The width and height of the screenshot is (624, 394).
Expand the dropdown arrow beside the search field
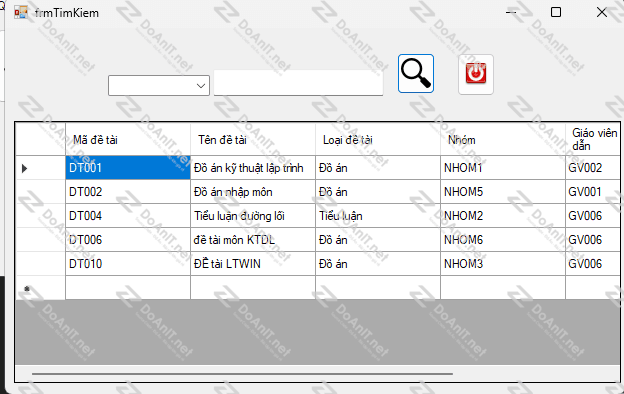[201, 86]
